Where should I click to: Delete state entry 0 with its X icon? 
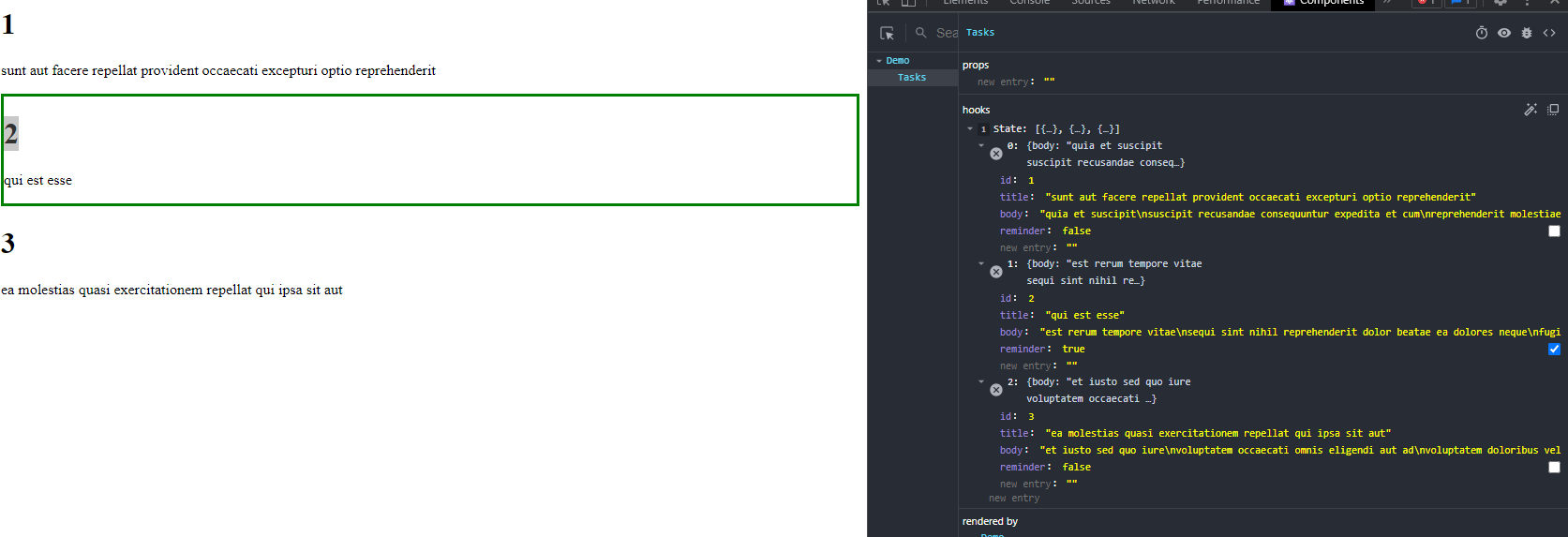point(996,154)
